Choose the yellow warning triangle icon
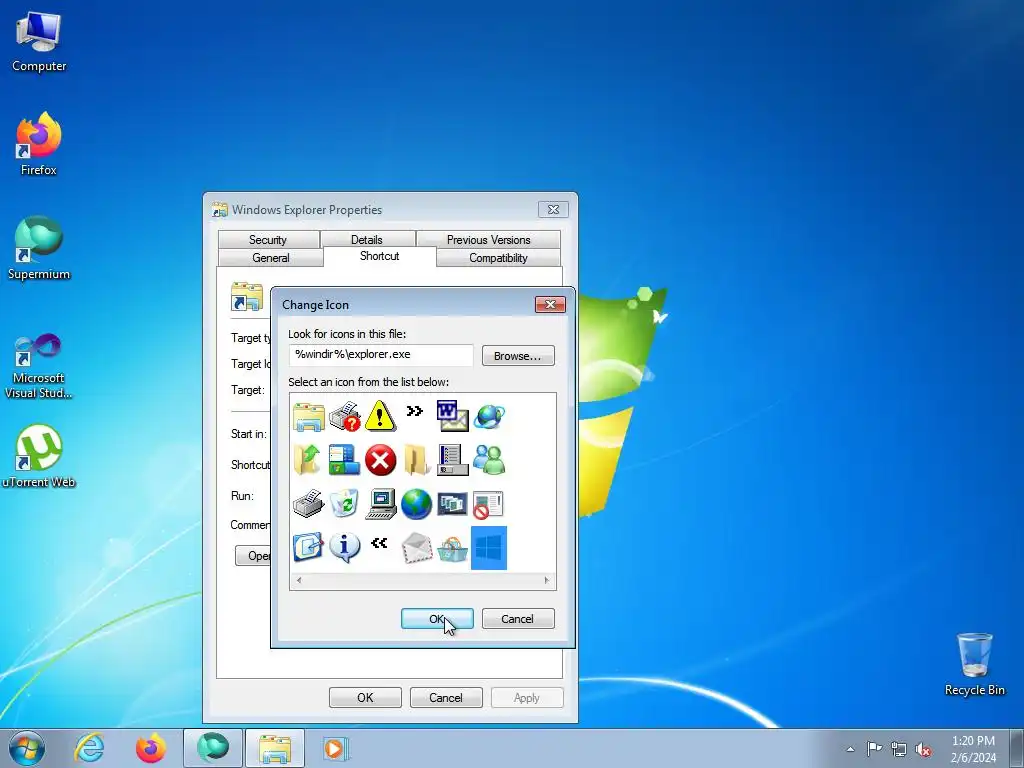The height and width of the screenshot is (768, 1024). [380, 417]
